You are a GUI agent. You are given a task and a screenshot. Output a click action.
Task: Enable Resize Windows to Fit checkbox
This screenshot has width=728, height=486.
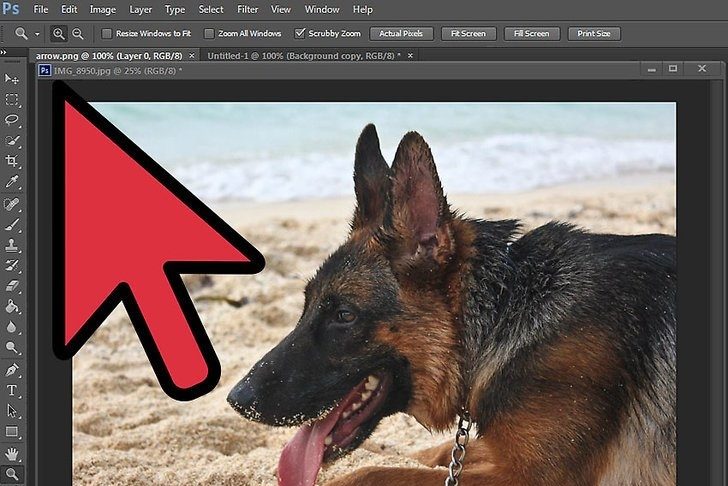coord(107,34)
